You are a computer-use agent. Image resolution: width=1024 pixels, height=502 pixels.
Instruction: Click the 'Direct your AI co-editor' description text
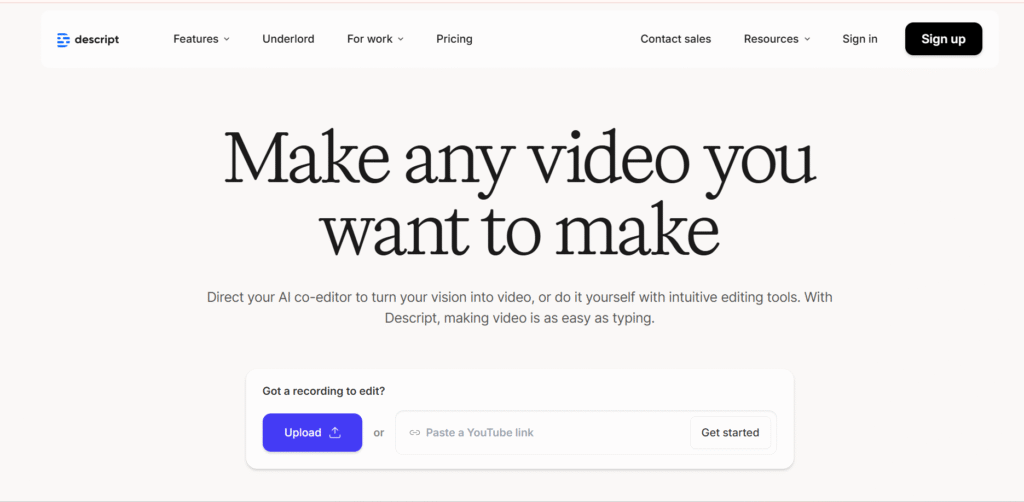coord(520,309)
